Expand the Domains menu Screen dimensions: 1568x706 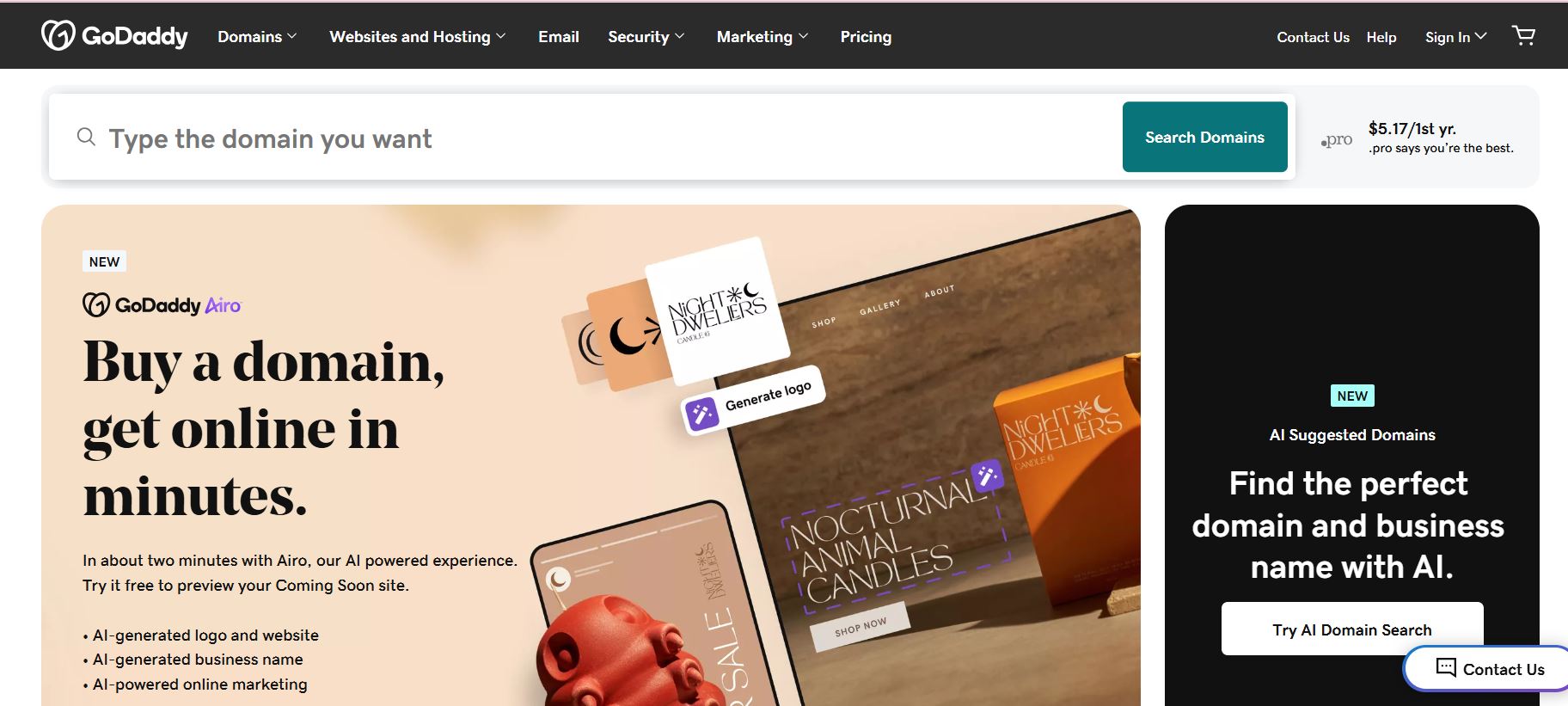[x=257, y=37]
